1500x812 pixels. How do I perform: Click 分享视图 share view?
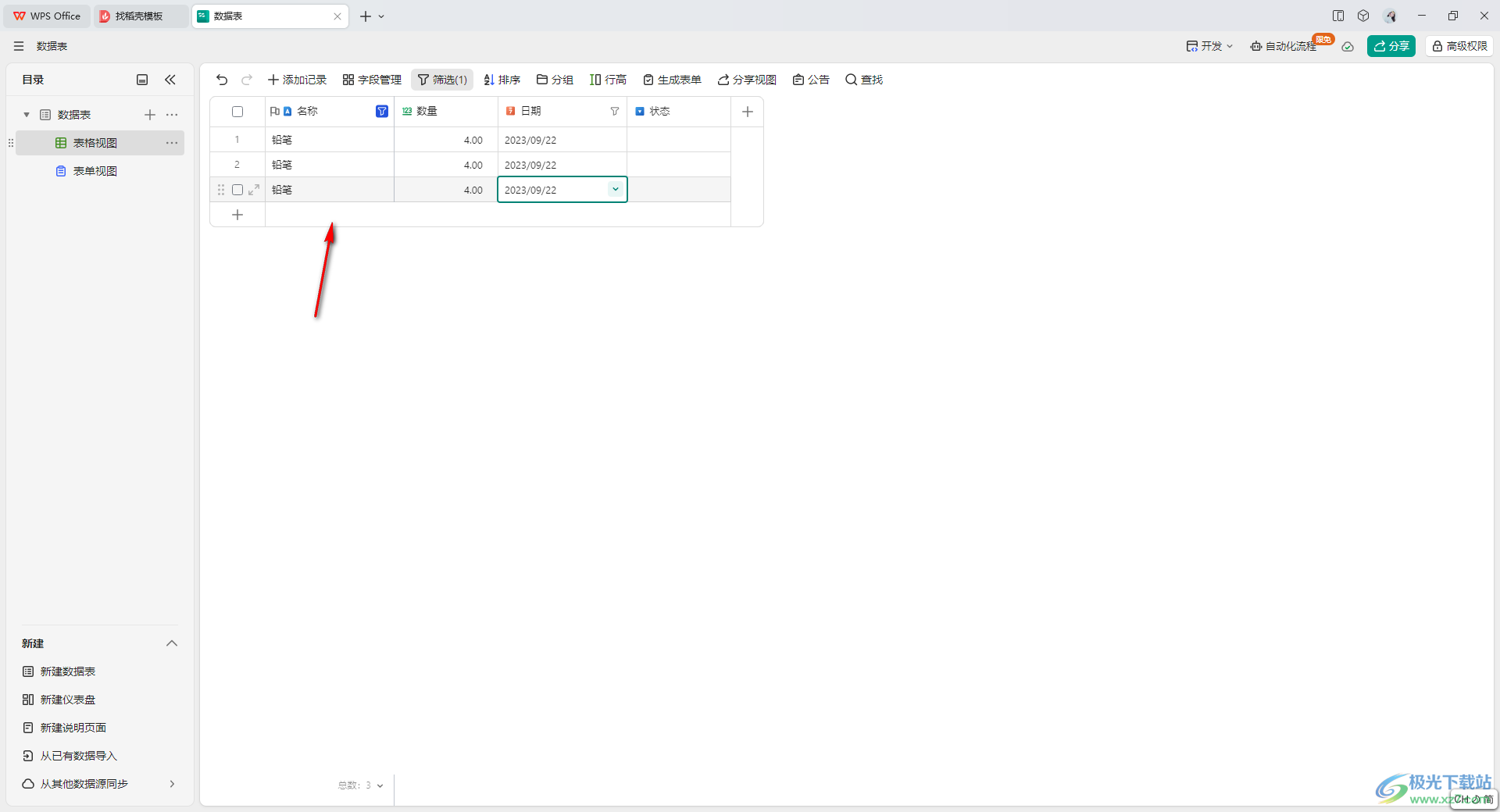point(747,80)
